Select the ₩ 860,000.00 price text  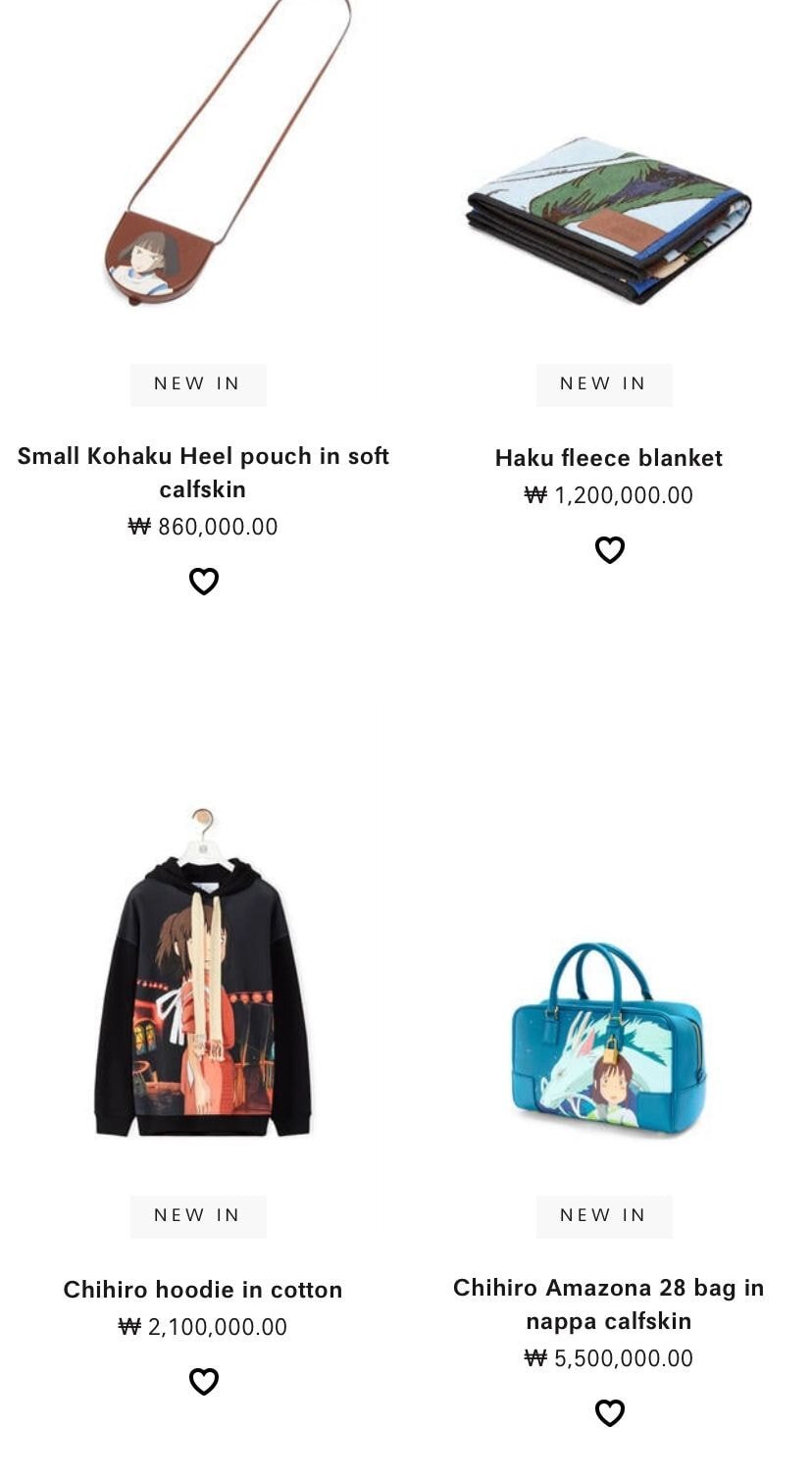pos(203,527)
